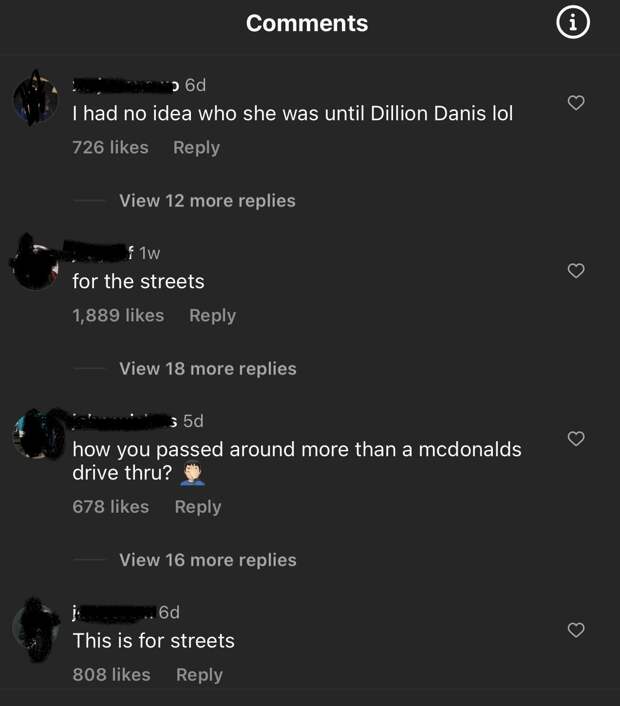620x706 pixels.
Task: Expand View 12 more replies
Action: 207,201
